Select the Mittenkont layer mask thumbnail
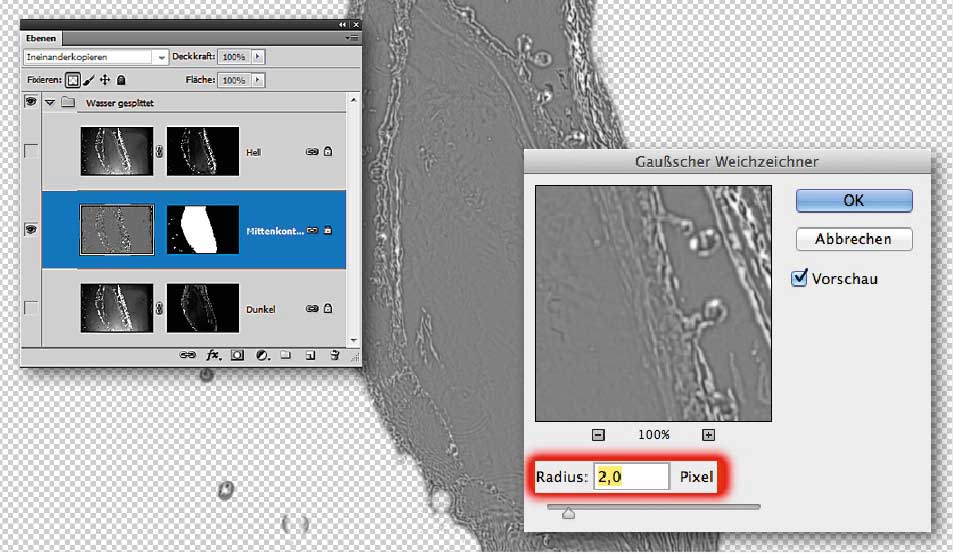The width and height of the screenshot is (953, 553). 203,230
